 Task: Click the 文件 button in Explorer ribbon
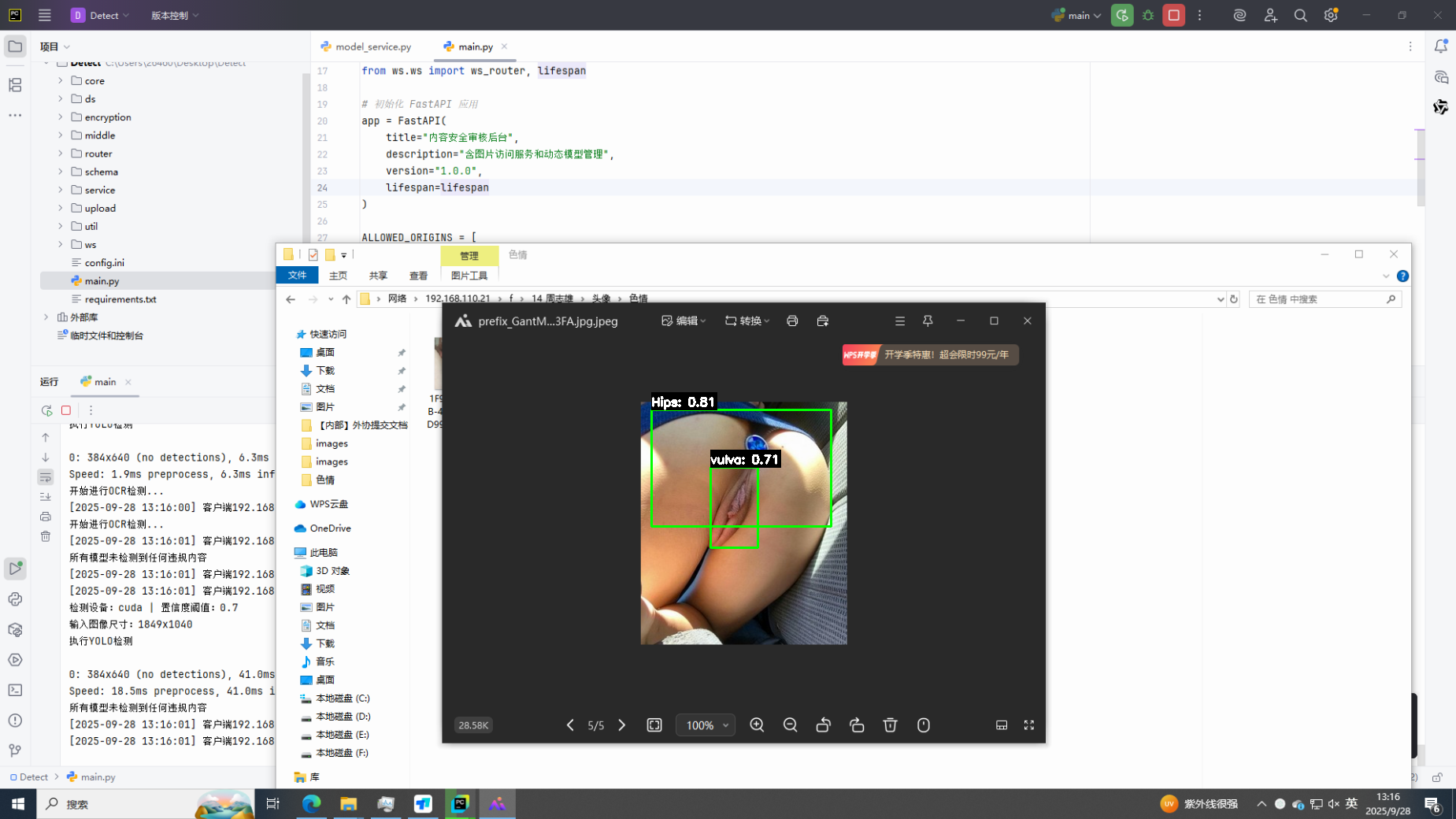[x=297, y=275]
